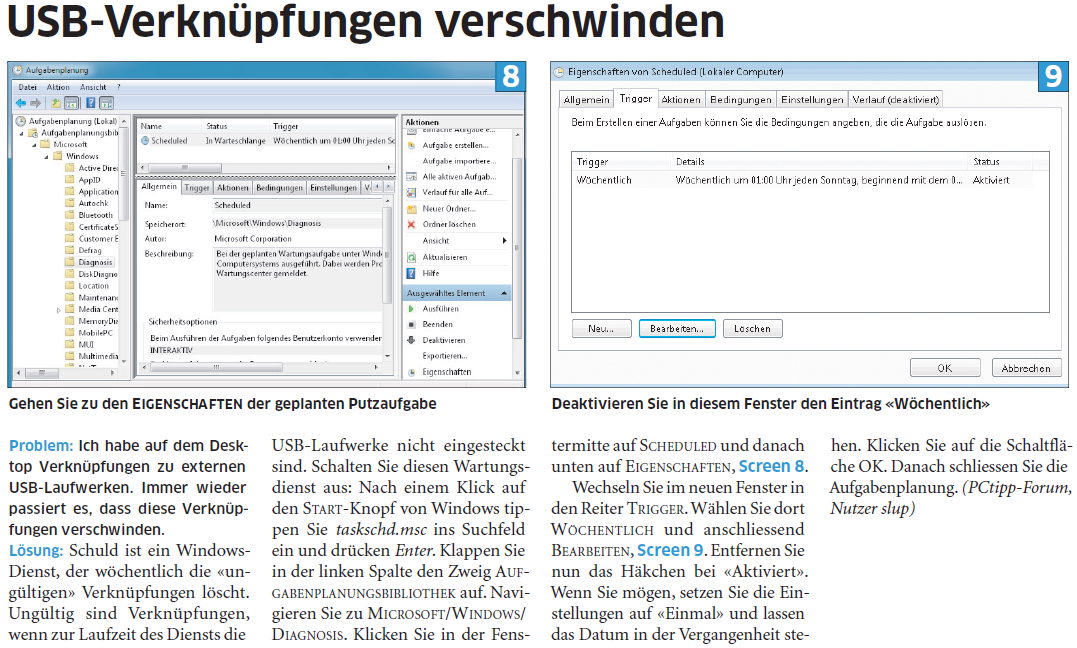Toggle the console tree toolbar icon

click(x=71, y=103)
